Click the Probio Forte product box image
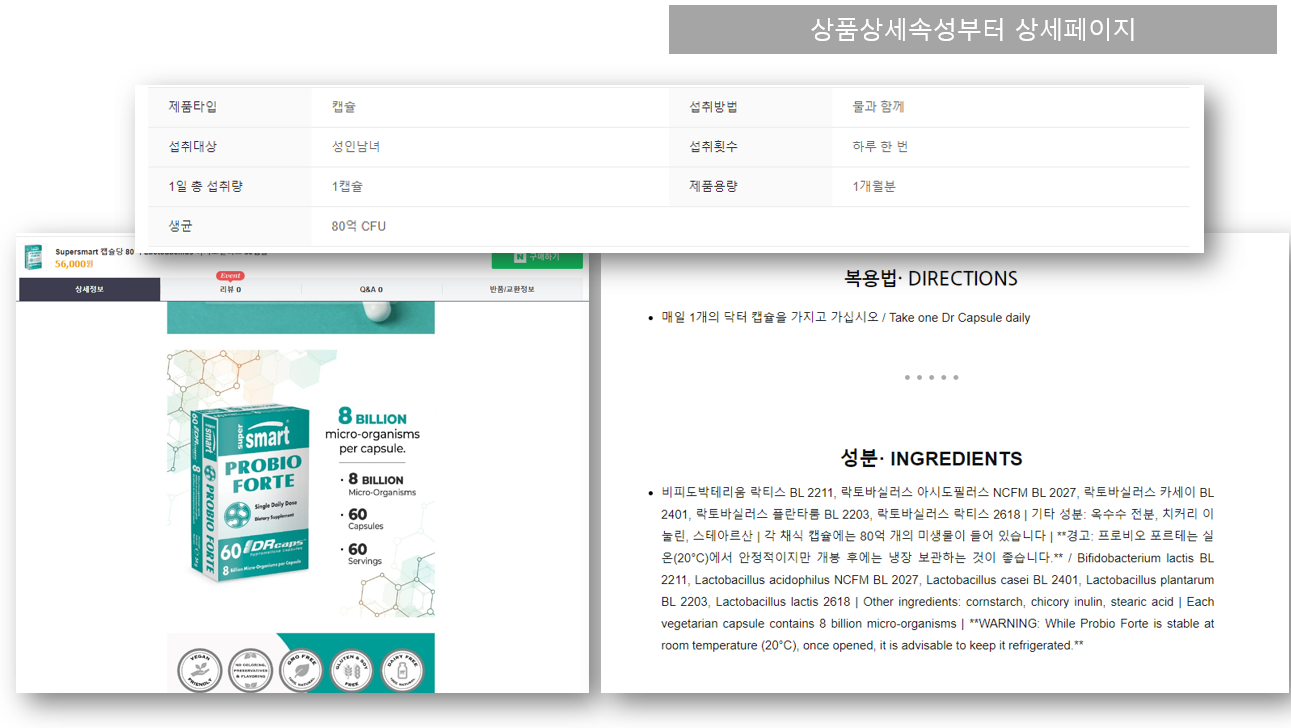1291x728 pixels. point(248,495)
